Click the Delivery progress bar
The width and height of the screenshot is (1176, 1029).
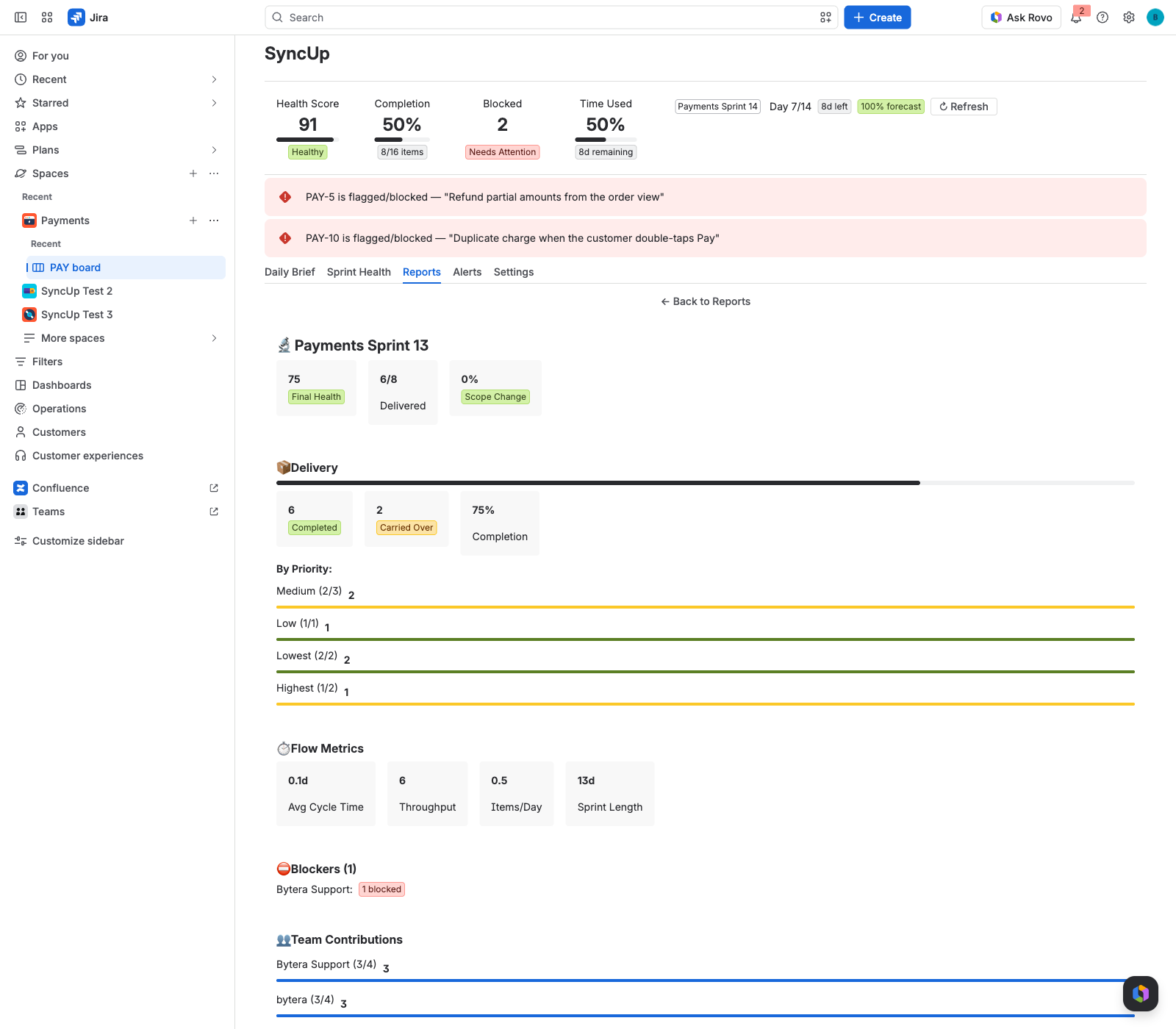(x=706, y=483)
